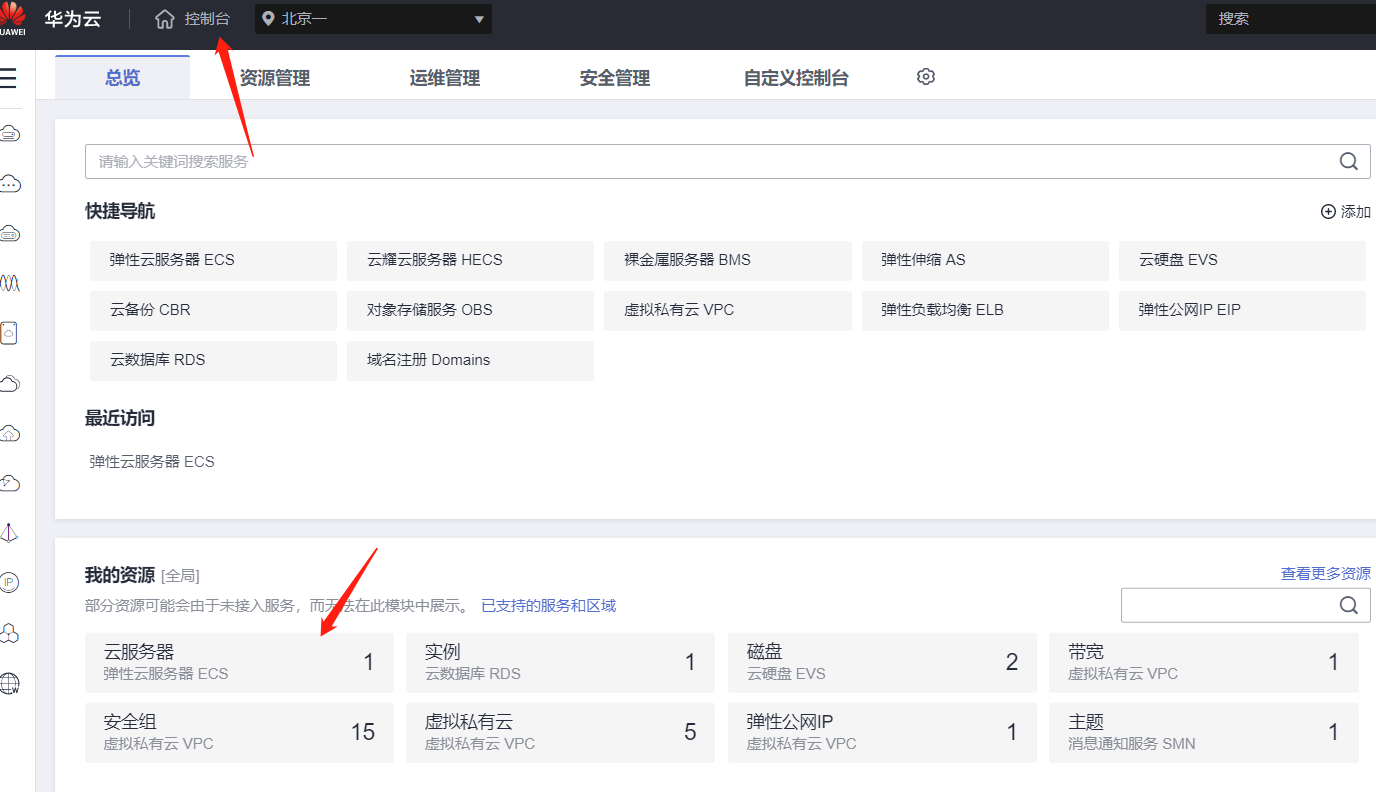Open 裸金属服务器 BMS quick navigation tile
The height and width of the screenshot is (792, 1376).
728,260
